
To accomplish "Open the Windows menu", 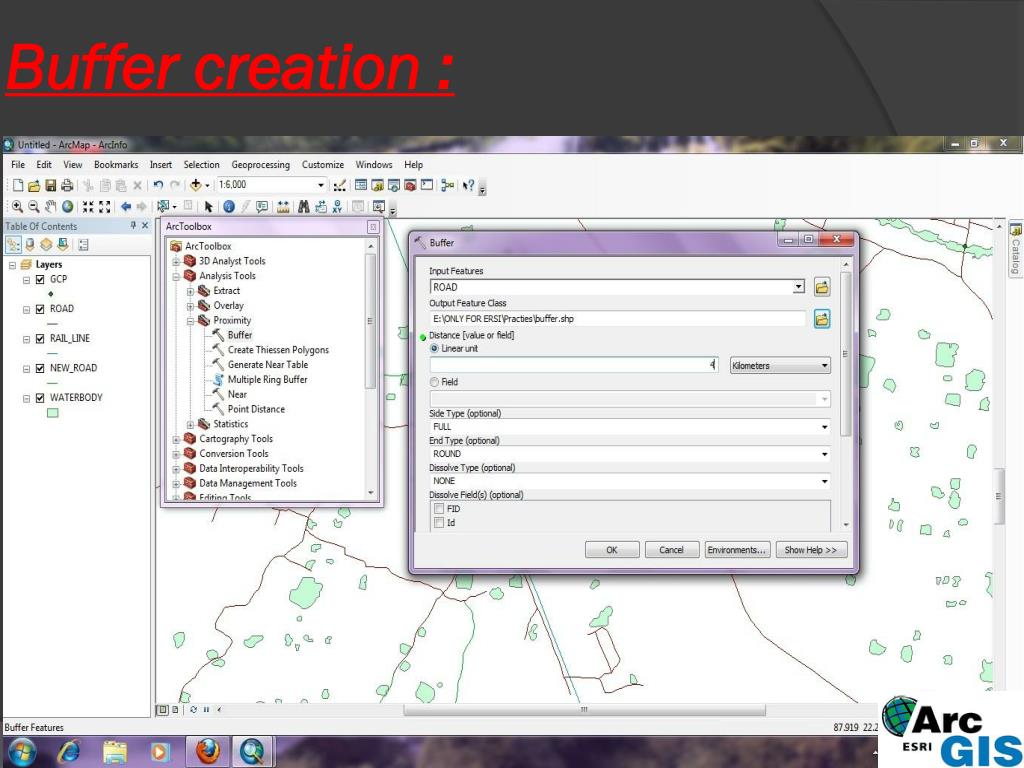I will point(374,165).
